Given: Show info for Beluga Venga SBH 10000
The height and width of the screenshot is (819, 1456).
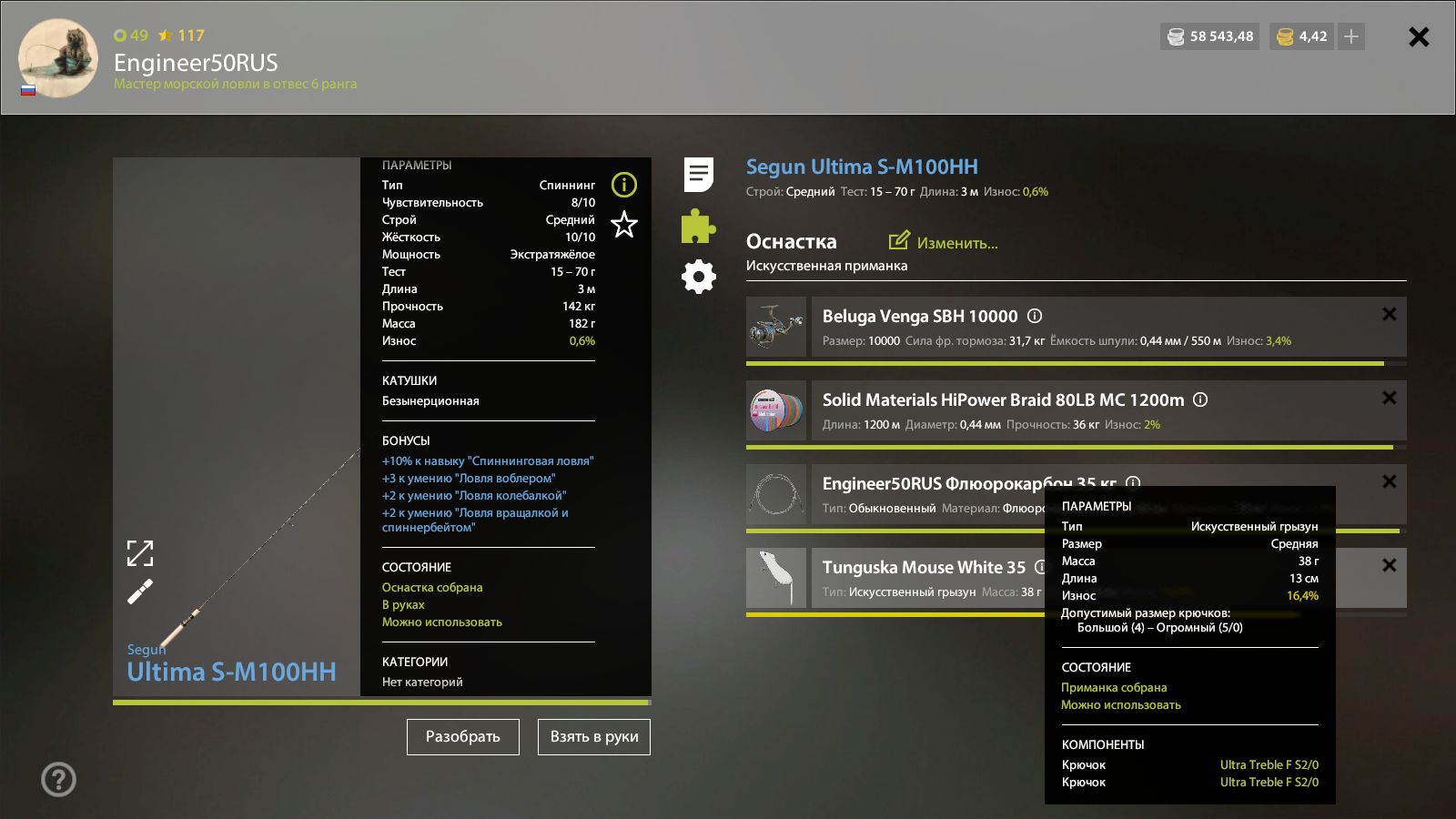Looking at the screenshot, I should 1035,316.
